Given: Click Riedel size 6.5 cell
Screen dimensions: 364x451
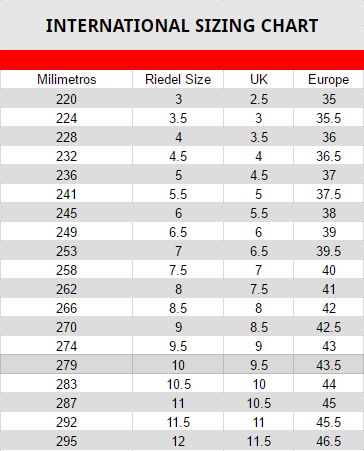Looking at the screenshot, I should point(178,232).
